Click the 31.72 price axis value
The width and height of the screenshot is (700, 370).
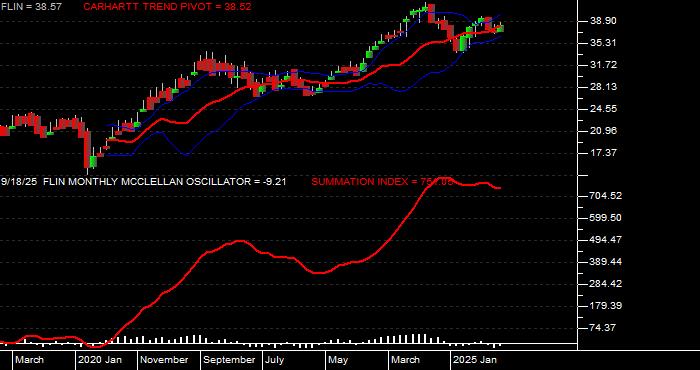(x=604, y=65)
